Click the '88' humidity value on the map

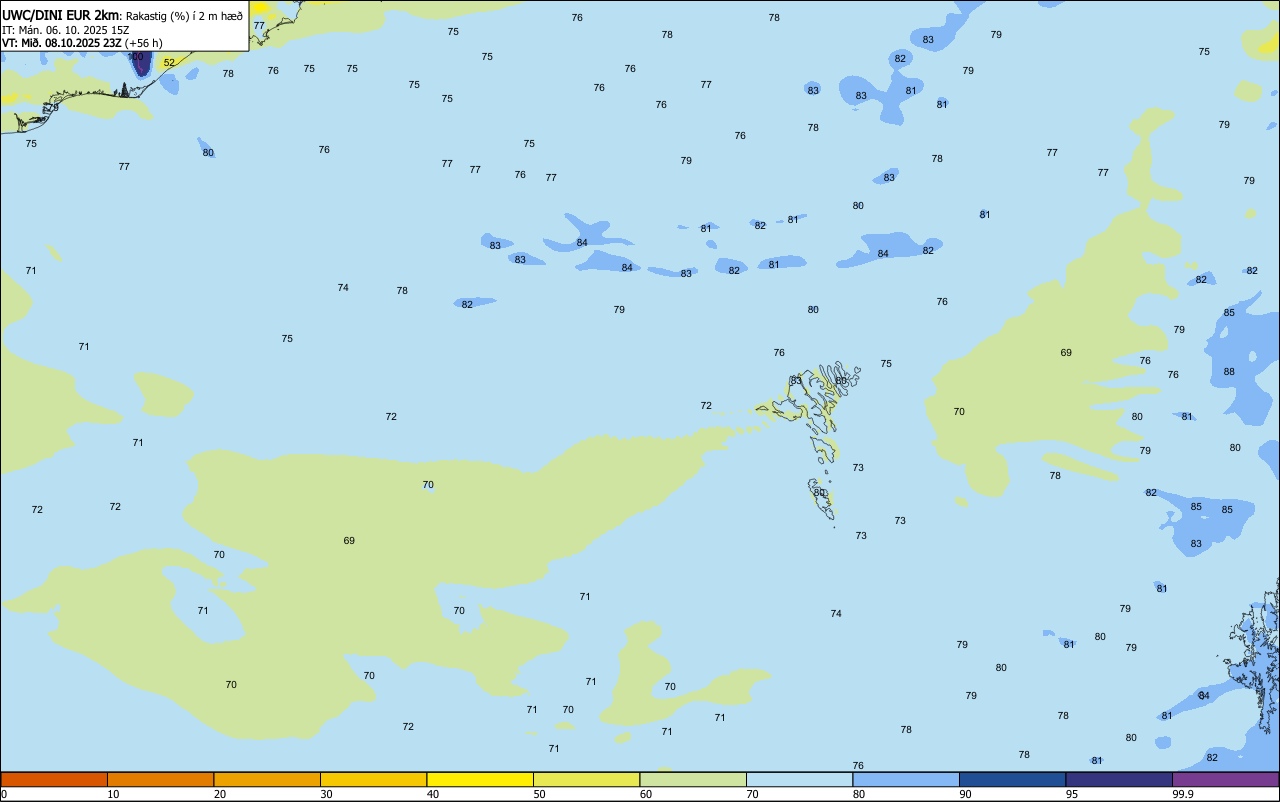pyautogui.click(x=1229, y=372)
